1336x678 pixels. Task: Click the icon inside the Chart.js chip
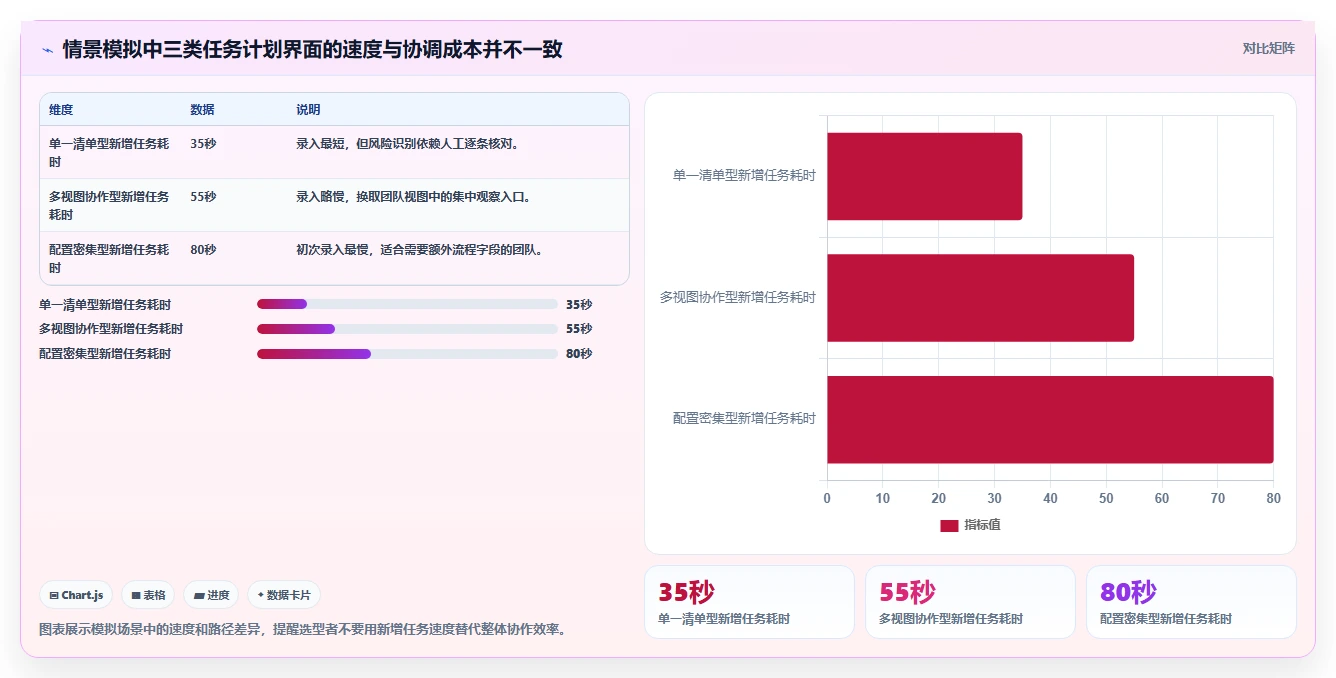54,595
